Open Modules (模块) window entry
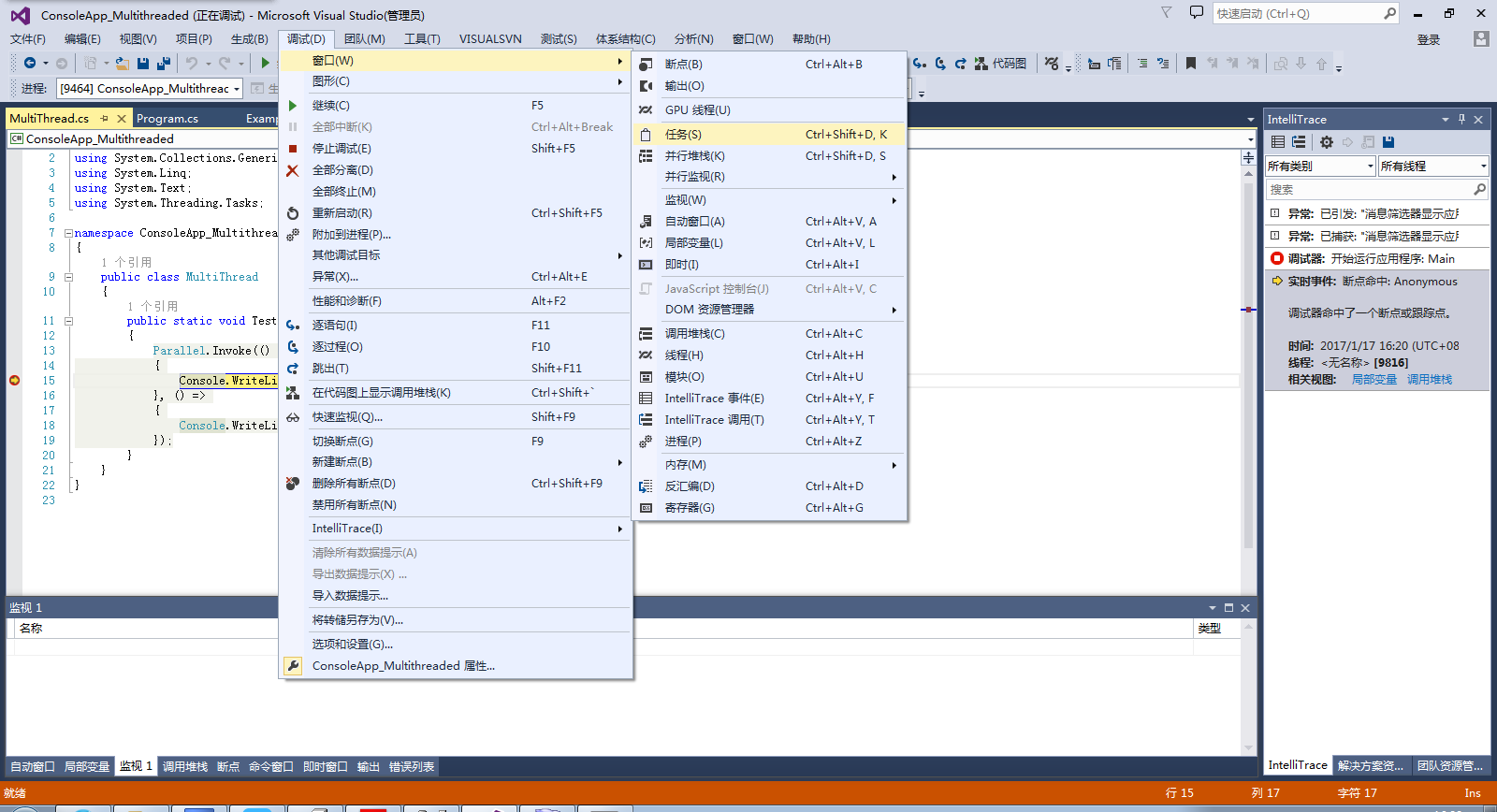 (769, 377)
